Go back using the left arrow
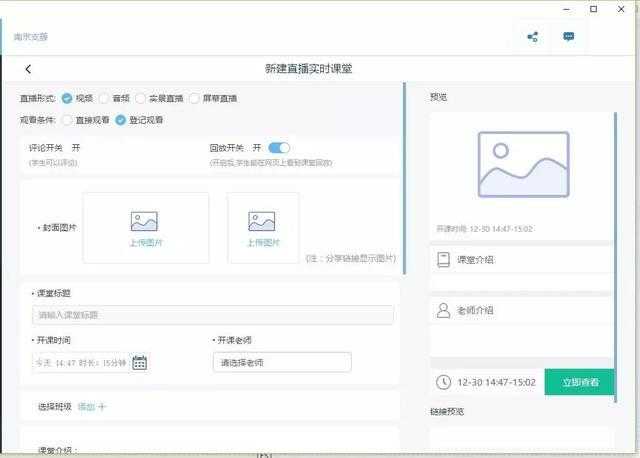The width and height of the screenshot is (640, 458). point(28,69)
